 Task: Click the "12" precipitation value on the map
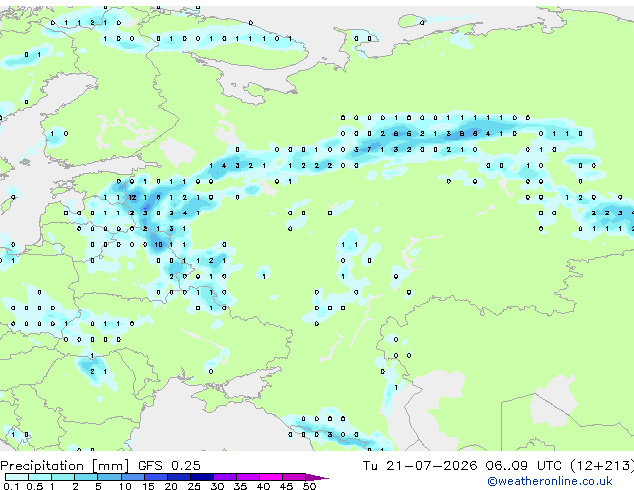point(132,197)
